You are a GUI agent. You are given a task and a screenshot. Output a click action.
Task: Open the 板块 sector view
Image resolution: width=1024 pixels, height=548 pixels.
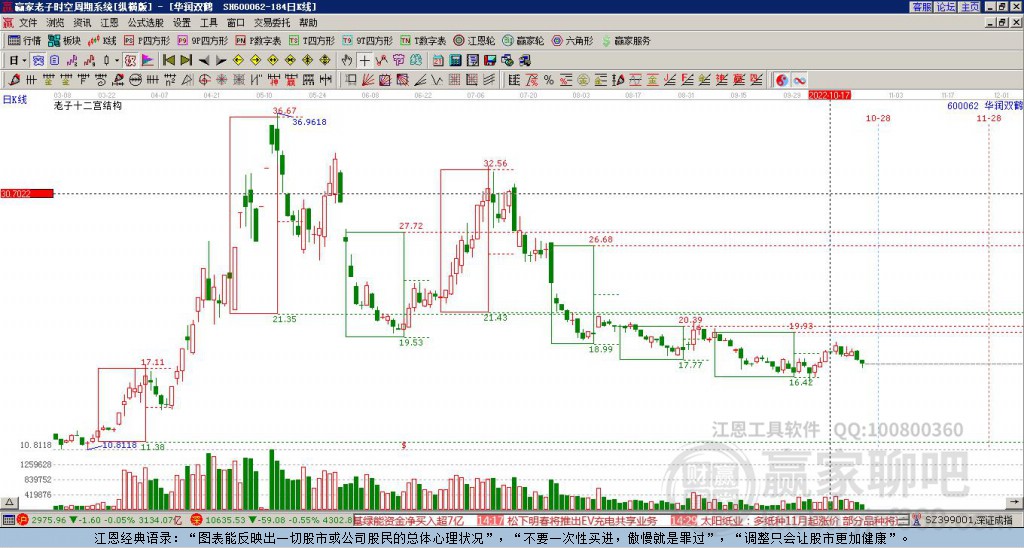click(x=64, y=40)
